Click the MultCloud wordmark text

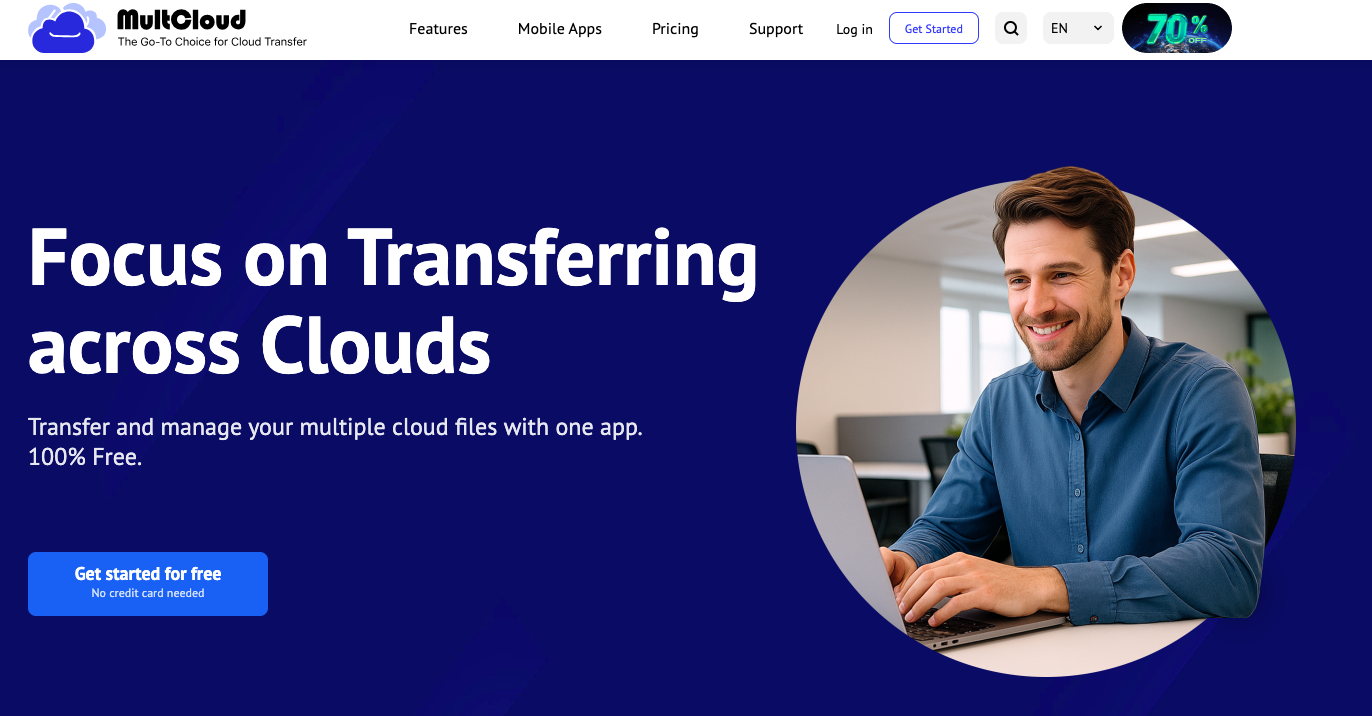[x=181, y=19]
